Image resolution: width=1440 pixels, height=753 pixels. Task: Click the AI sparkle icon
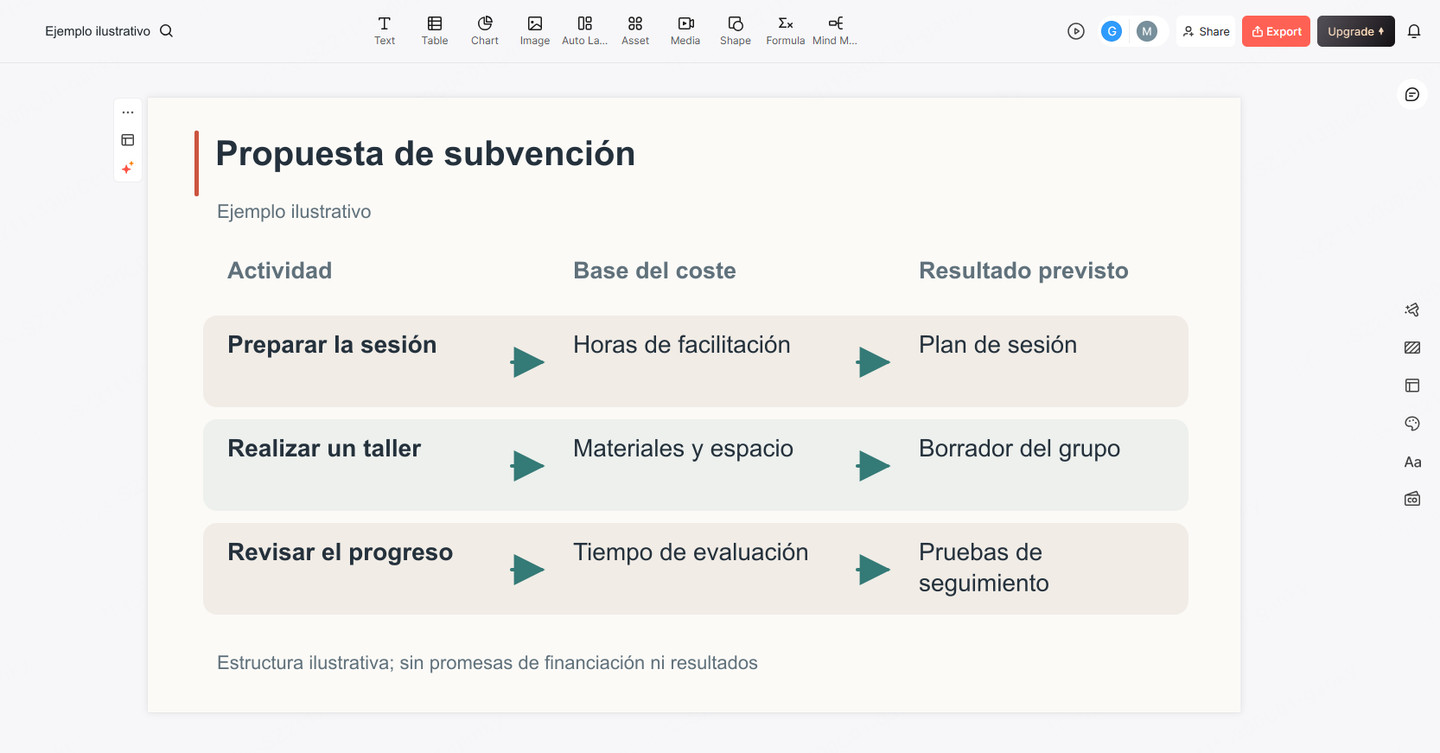[x=127, y=168]
